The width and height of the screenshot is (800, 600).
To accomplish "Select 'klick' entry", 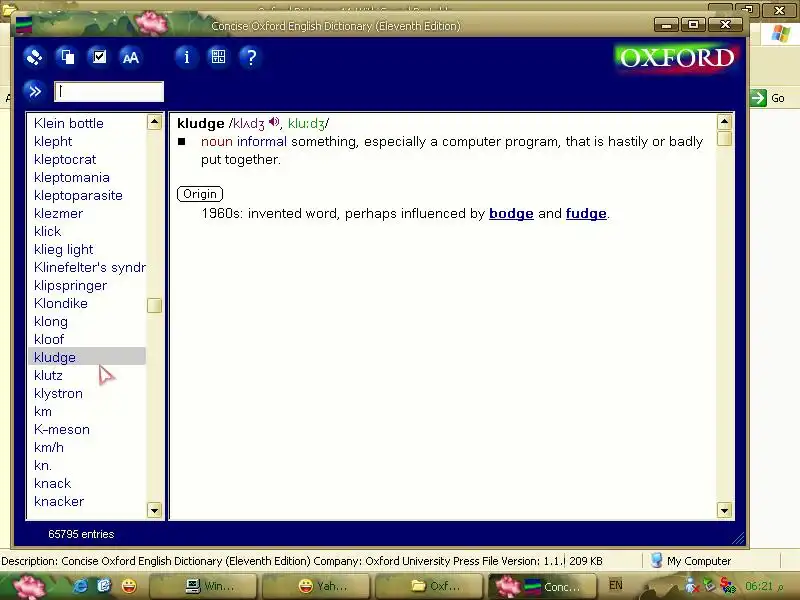I will [47, 232].
